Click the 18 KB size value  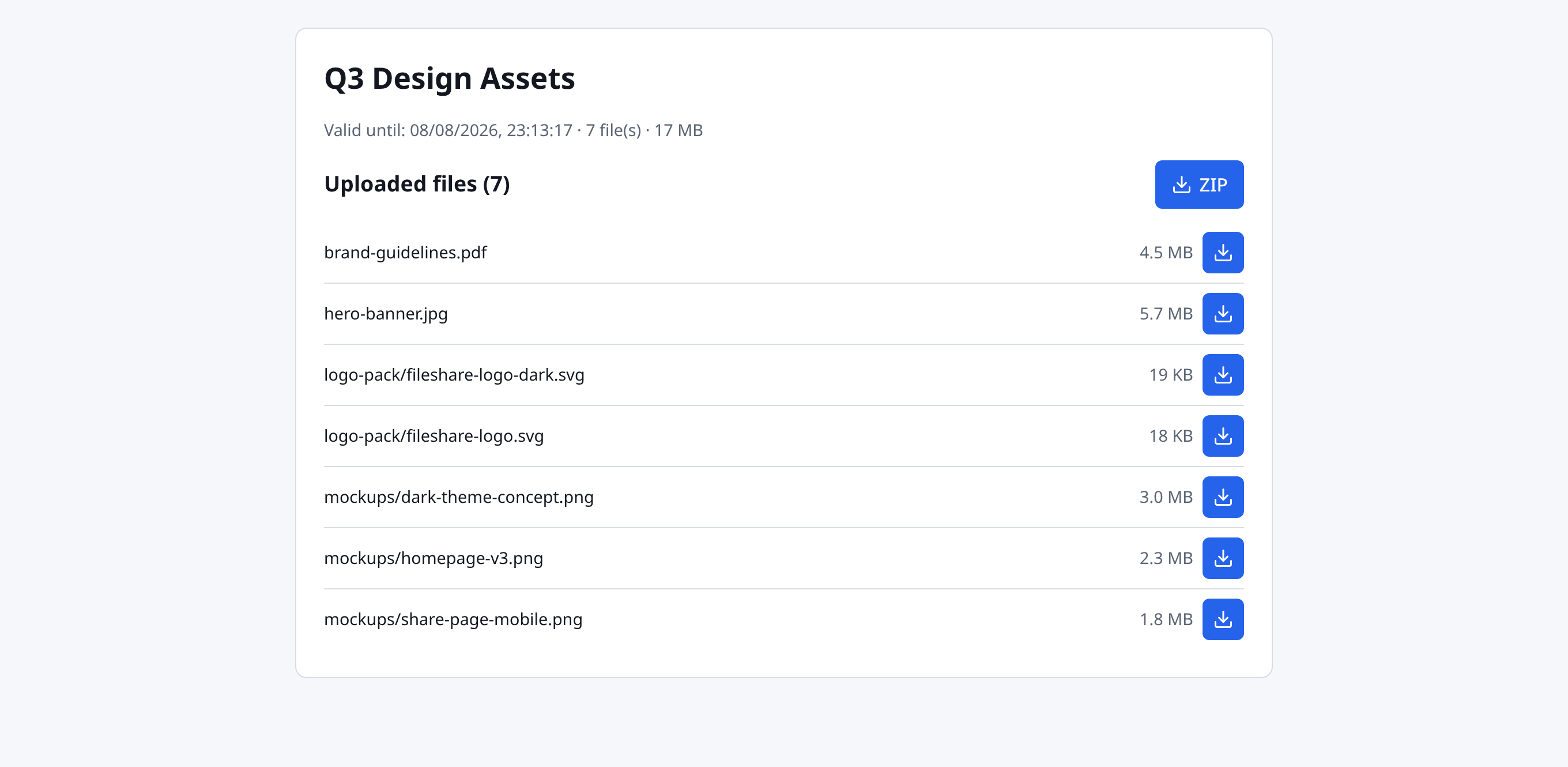1170,437
